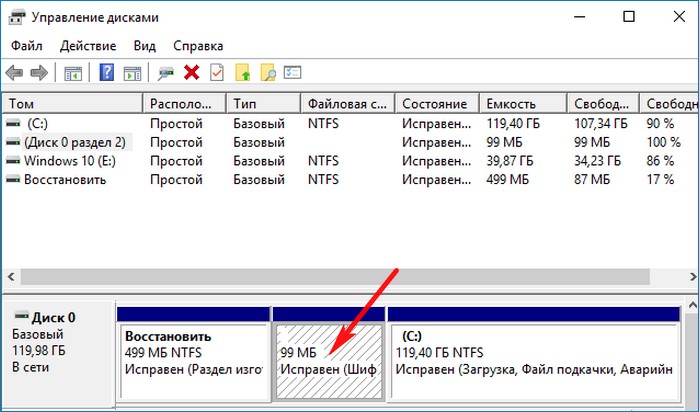Sort by the Тип column header
The width and height of the screenshot is (699, 412).
tap(263, 104)
